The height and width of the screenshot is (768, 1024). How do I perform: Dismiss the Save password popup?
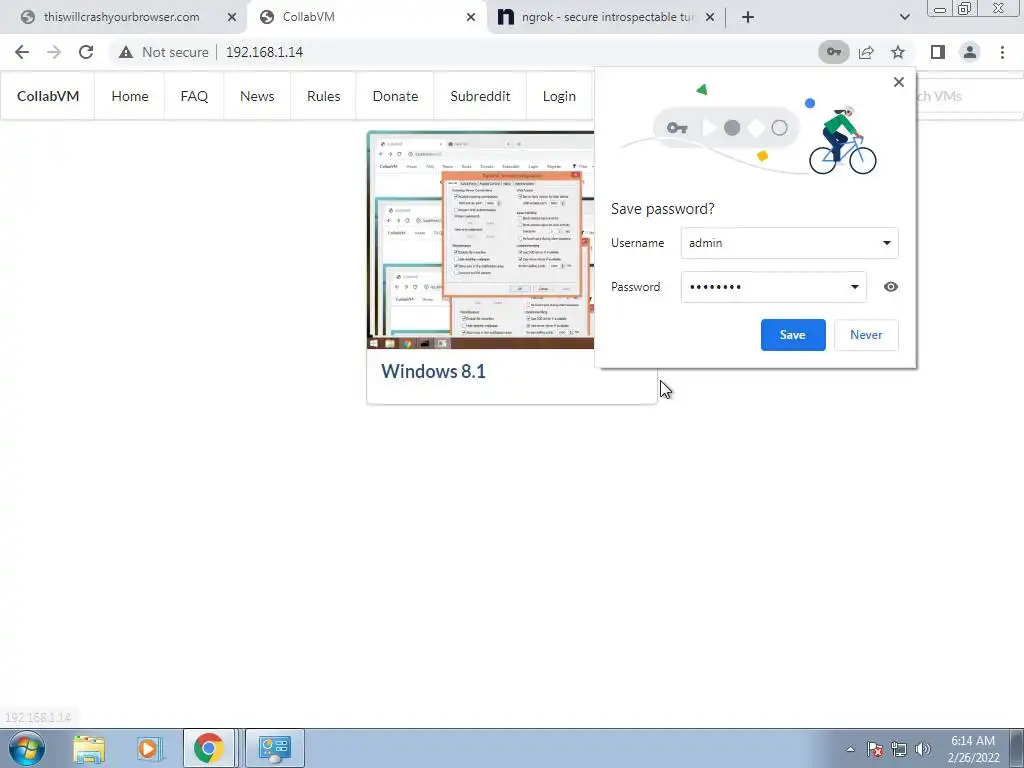pos(899,82)
